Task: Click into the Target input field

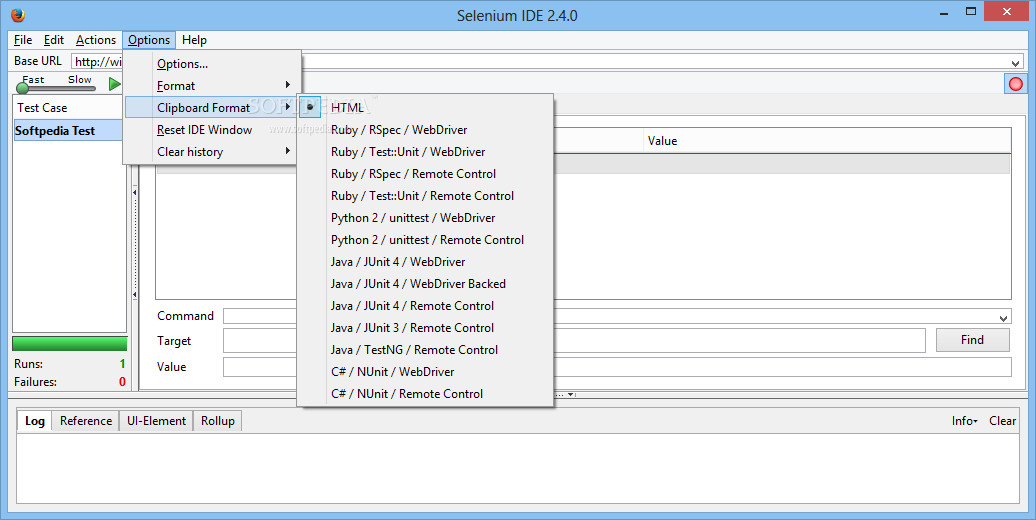Action: tap(574, 340)
